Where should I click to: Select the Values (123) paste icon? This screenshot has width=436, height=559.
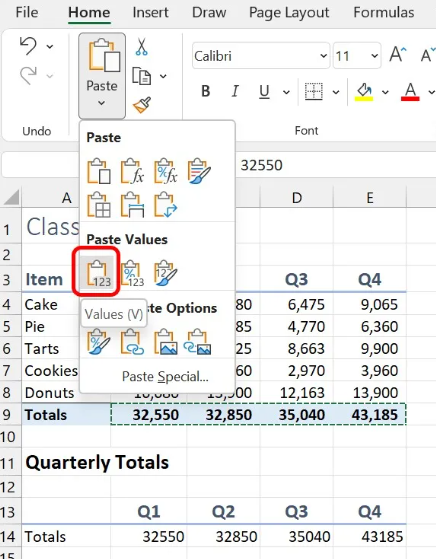(97, 273)
